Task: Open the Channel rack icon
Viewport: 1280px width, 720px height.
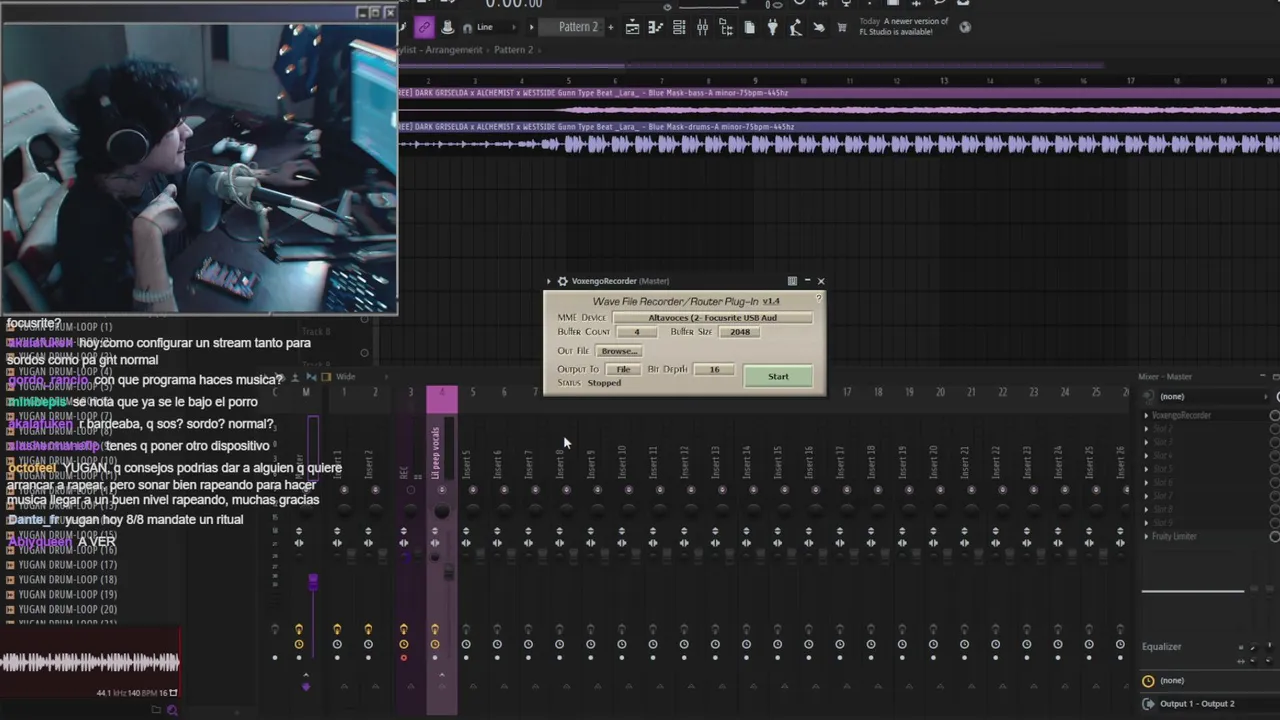Action: click(679, 27)
